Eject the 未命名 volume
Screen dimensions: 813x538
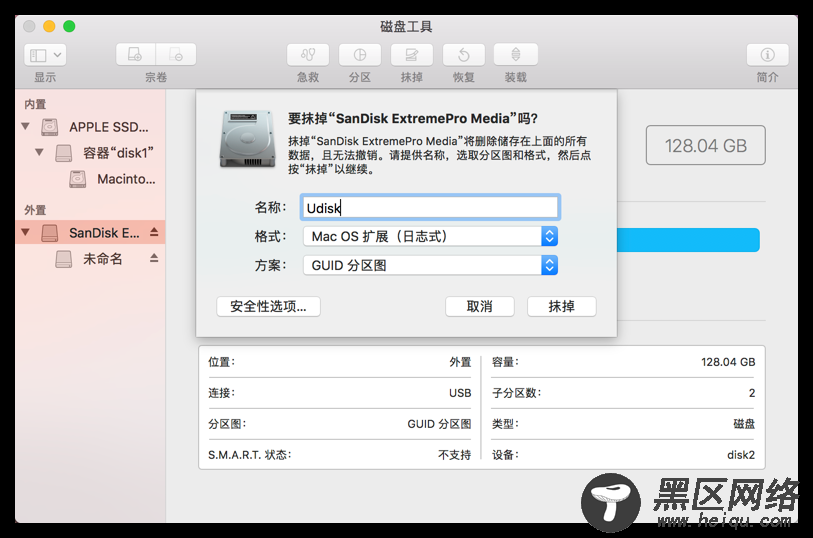pyautogui.click(x=154, y=258)
